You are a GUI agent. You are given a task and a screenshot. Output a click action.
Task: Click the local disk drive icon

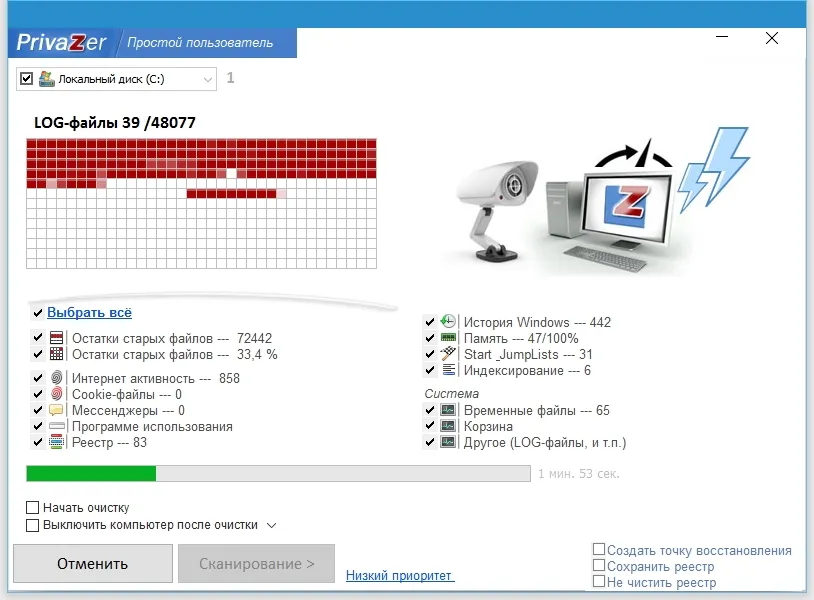47,79
